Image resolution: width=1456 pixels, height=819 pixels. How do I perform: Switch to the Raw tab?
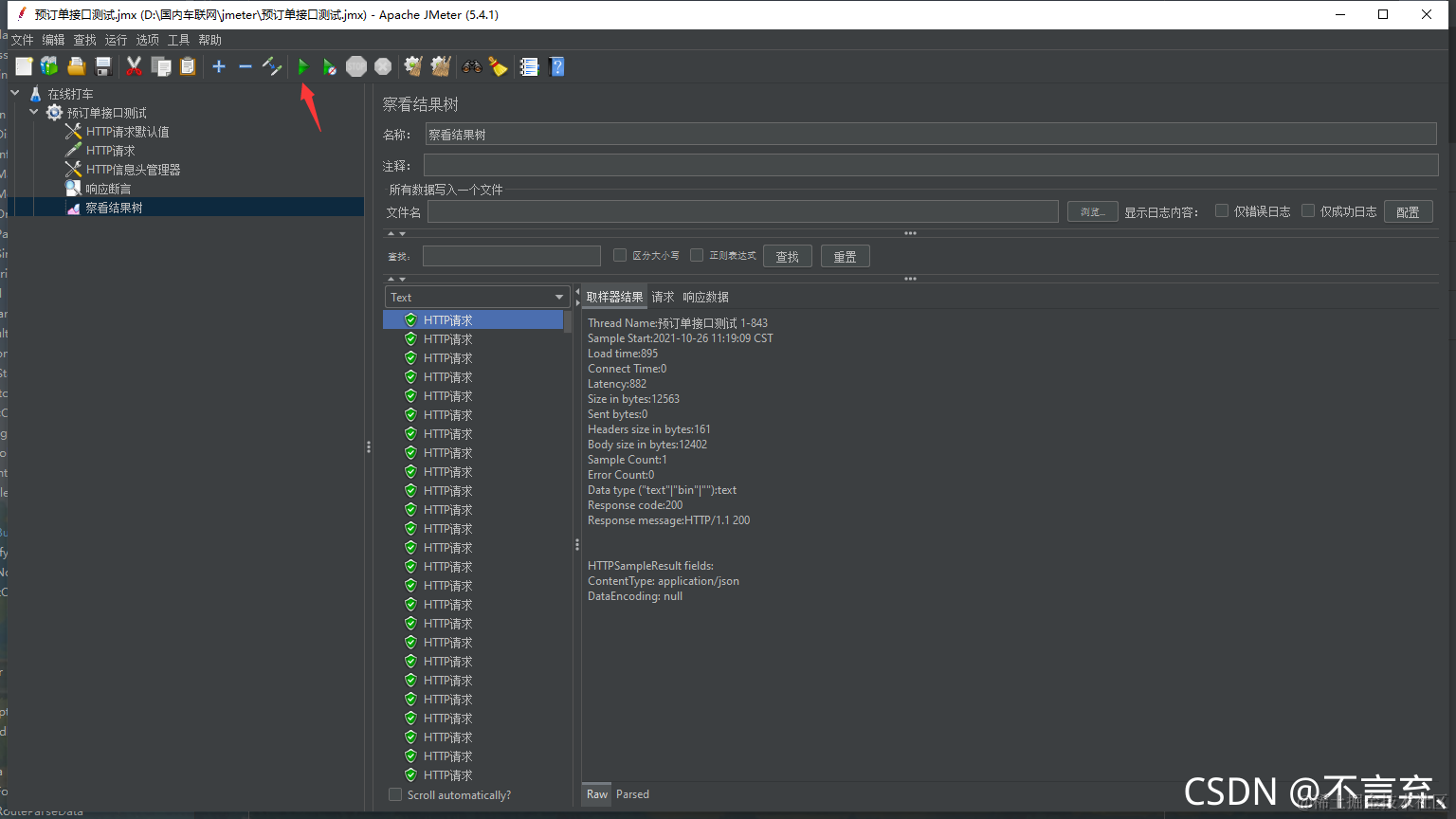click(x=596, y=794)
